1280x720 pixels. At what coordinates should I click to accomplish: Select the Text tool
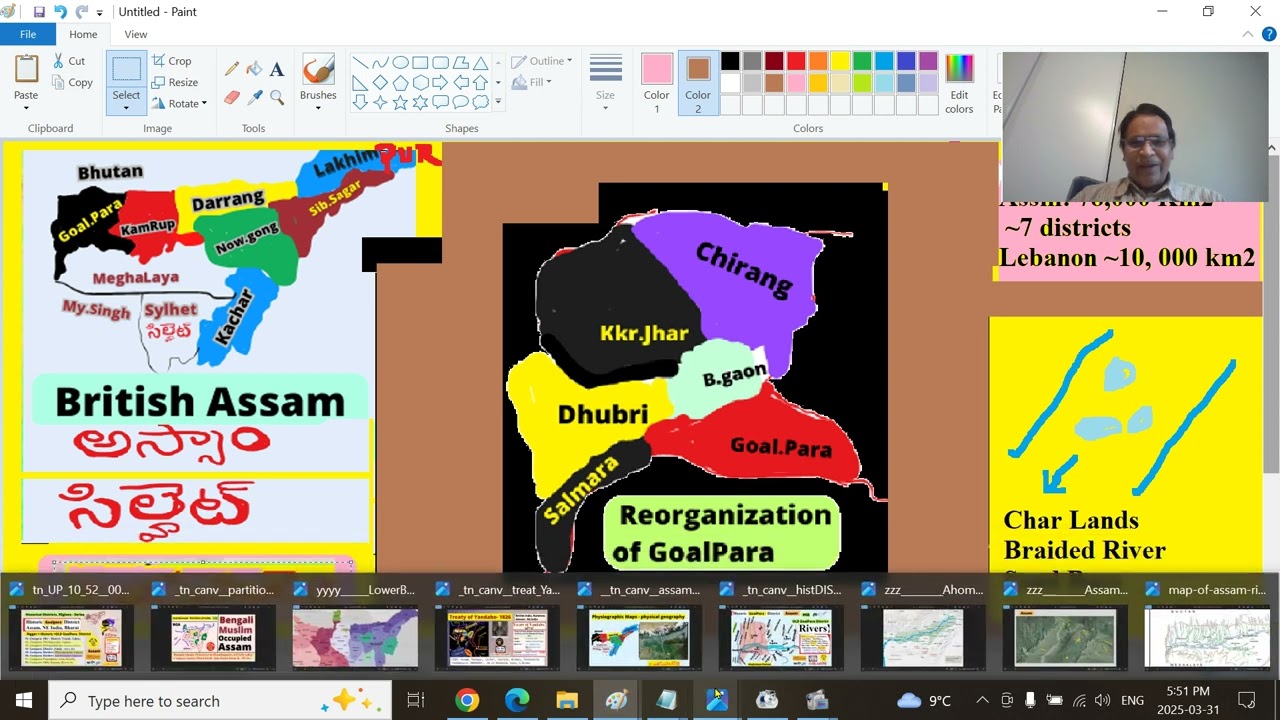click(x=277, y=69)
